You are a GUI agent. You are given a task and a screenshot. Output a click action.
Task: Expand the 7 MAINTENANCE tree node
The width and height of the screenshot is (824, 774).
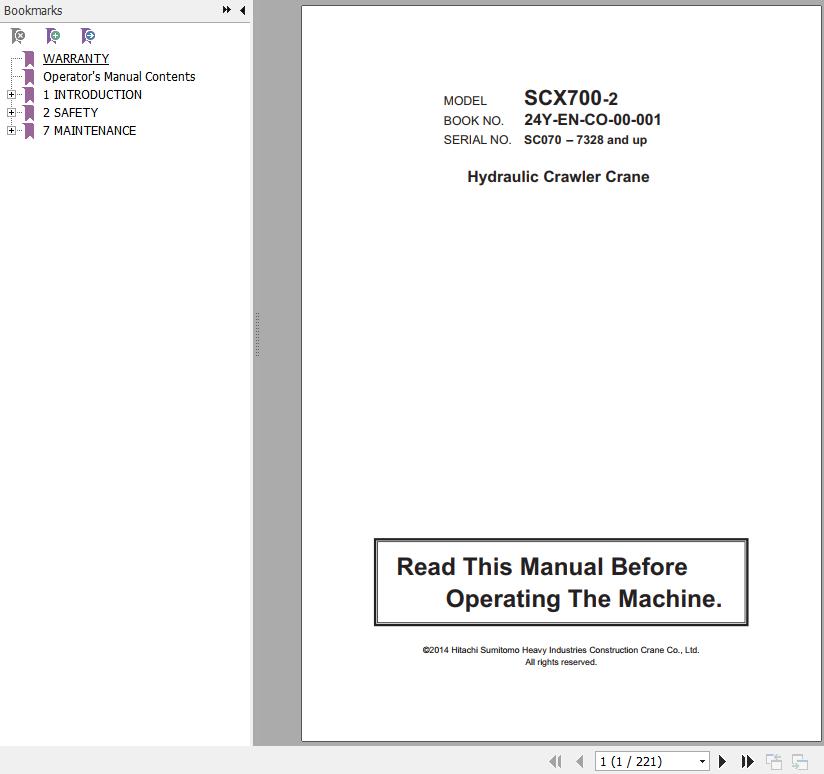(x=11, y=130)
